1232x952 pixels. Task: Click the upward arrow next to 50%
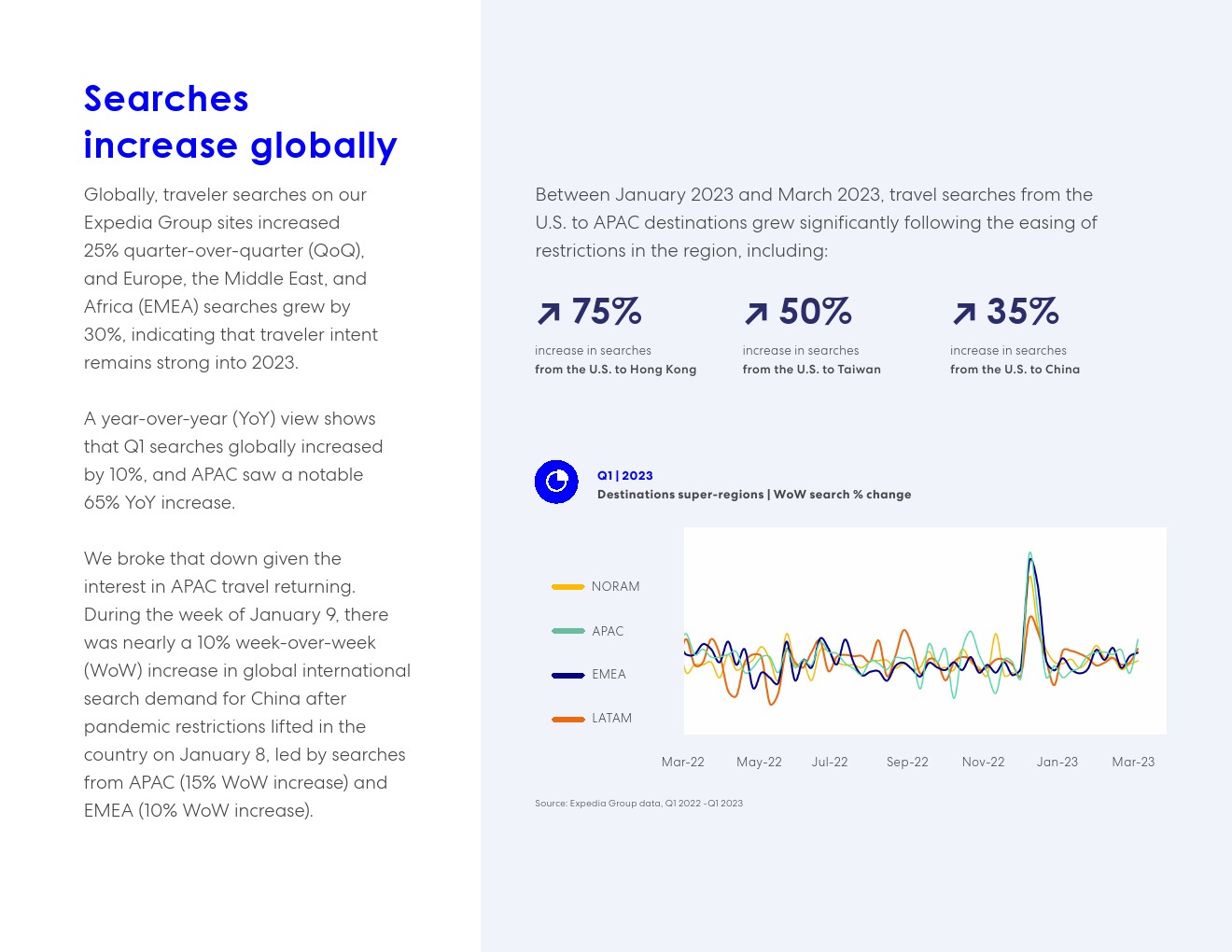756,313
